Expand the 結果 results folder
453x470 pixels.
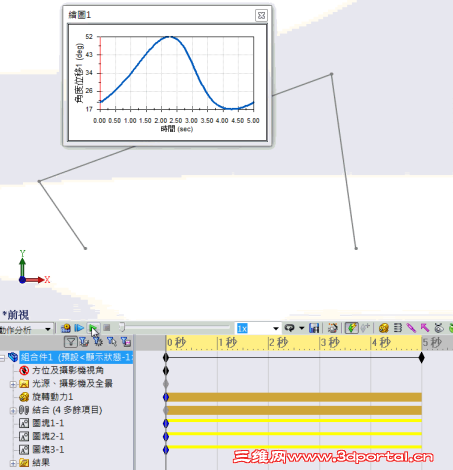coord(13,463)
